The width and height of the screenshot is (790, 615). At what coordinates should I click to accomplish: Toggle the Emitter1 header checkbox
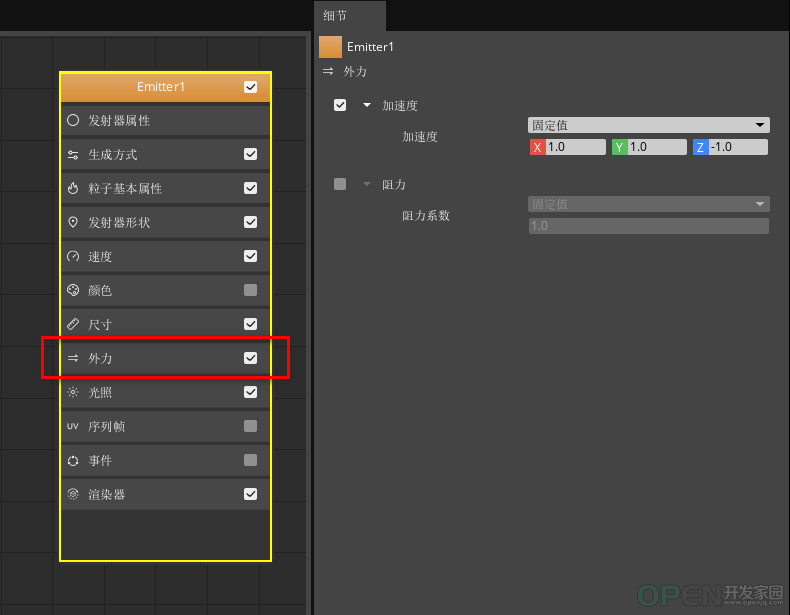[250, 87]
